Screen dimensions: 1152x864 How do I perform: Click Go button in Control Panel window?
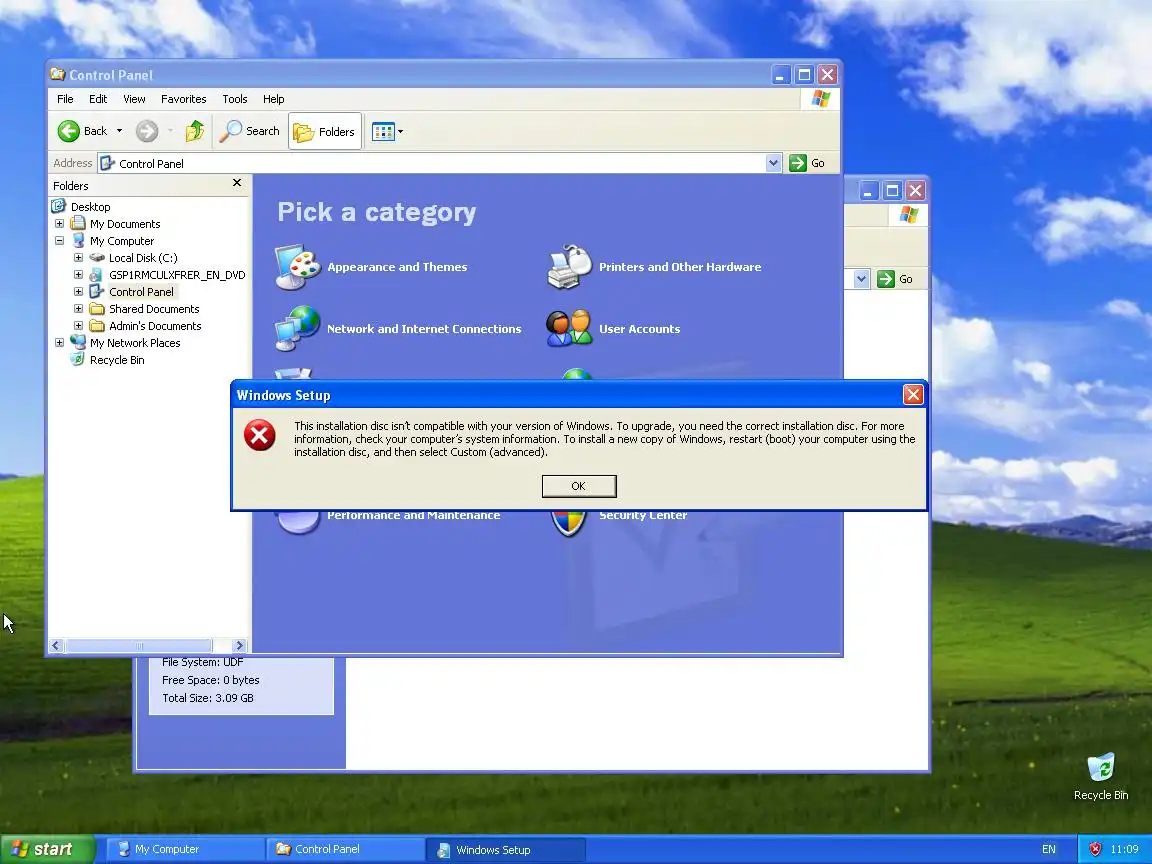click(807, 163)
